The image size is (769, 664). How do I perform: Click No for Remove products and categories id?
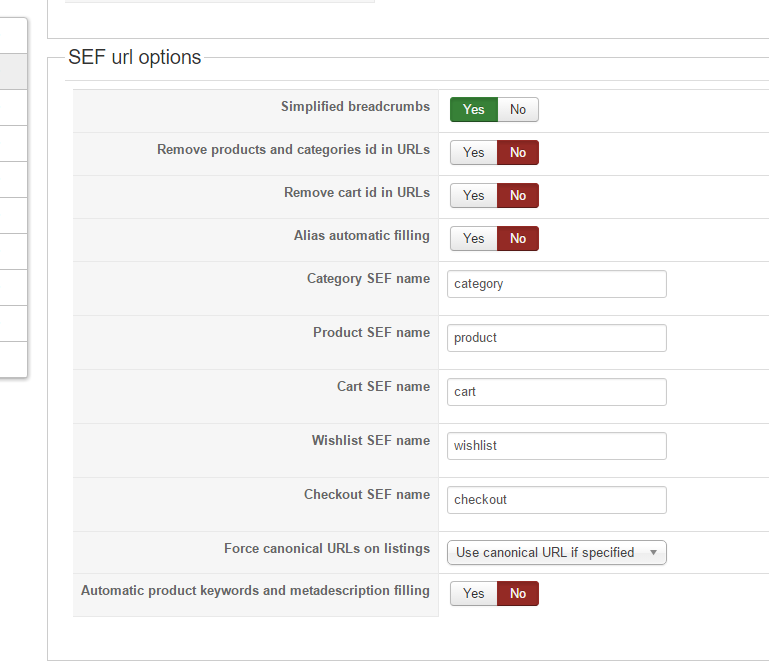tap(518, 152)
